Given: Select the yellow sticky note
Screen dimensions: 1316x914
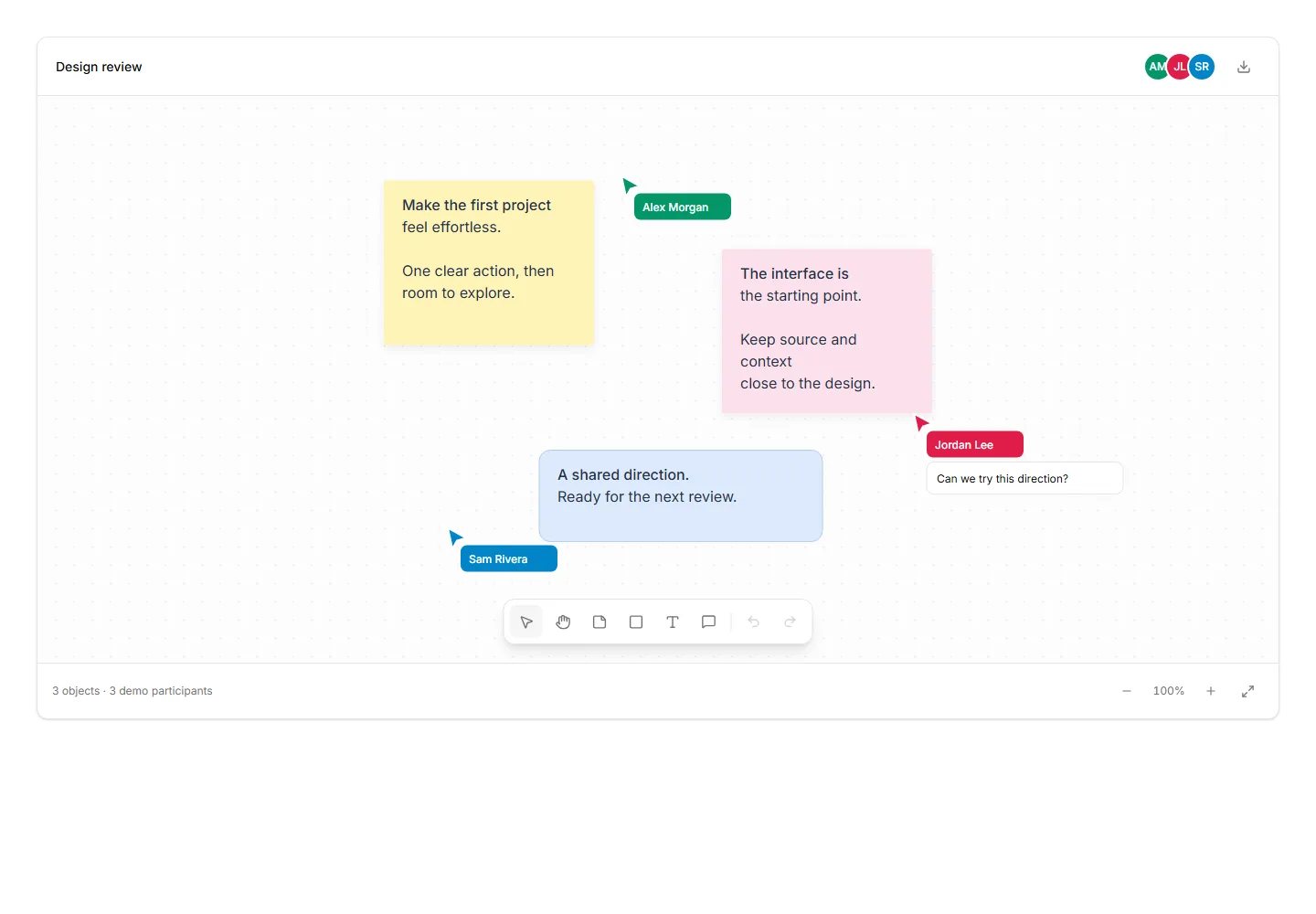Looking at the screenshot, I should coord(489,262).
